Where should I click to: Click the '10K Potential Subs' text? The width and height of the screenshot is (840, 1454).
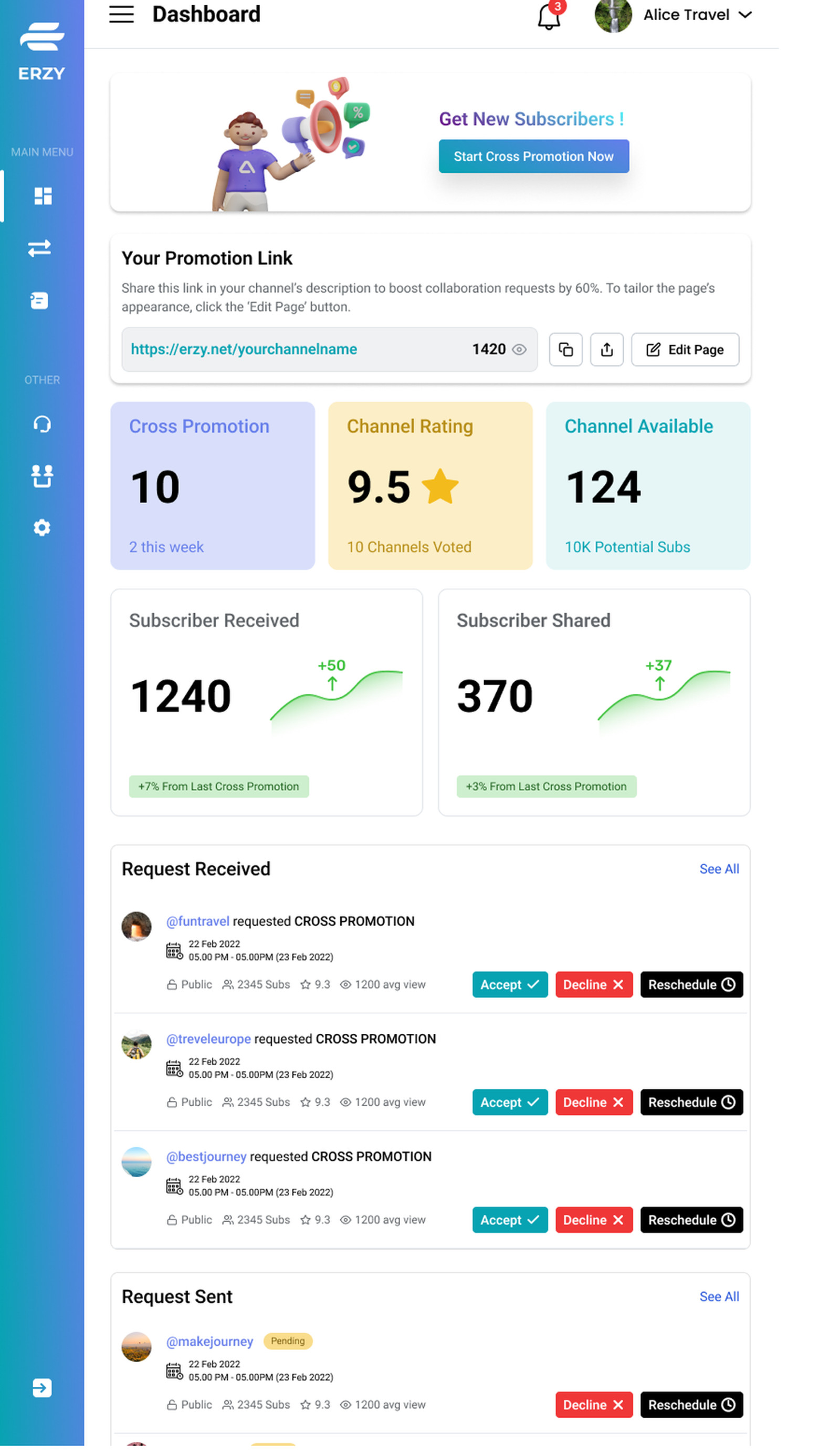(627, 547)
